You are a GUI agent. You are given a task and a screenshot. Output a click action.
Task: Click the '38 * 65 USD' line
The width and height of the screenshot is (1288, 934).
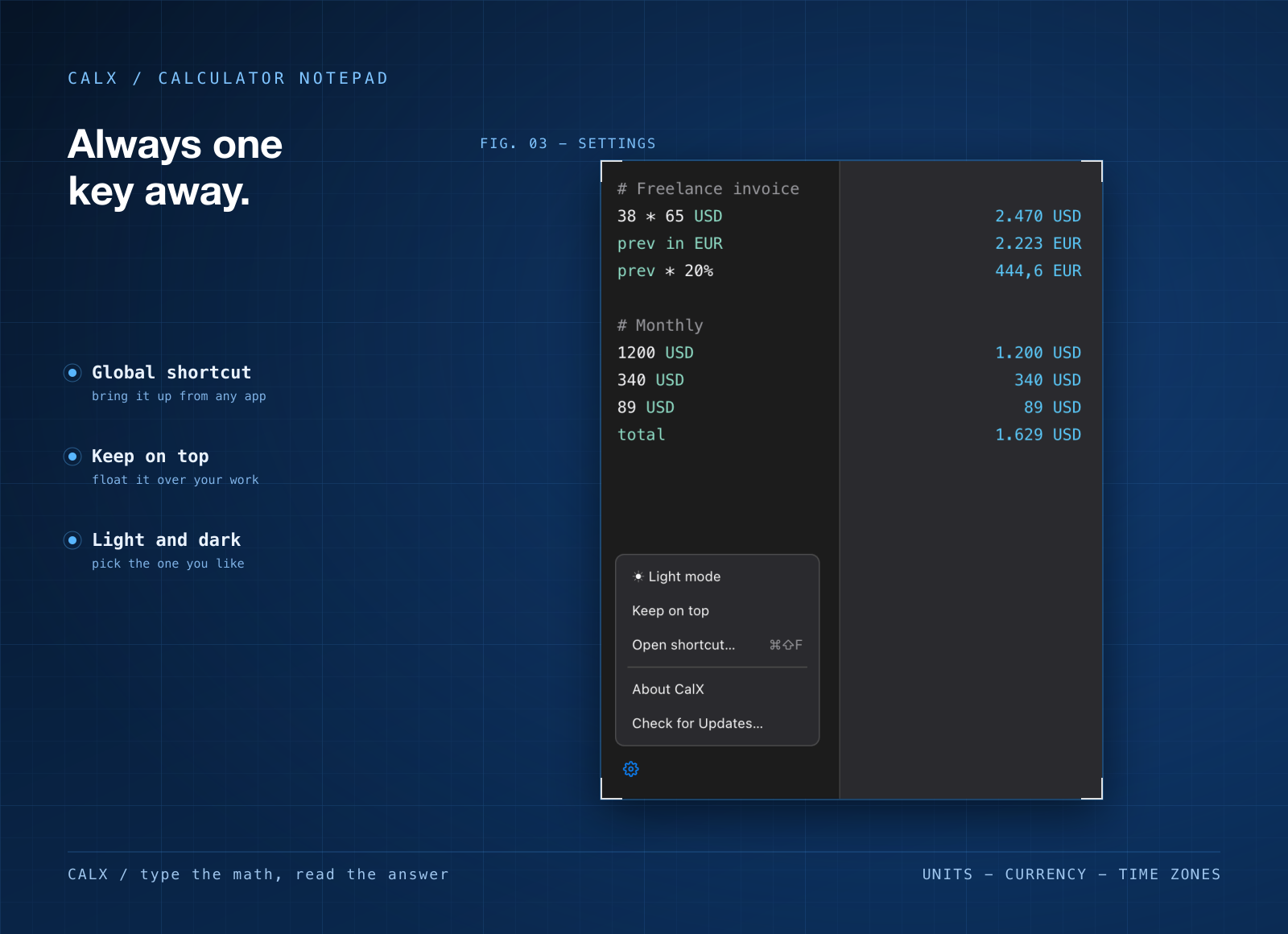point(670,216)
